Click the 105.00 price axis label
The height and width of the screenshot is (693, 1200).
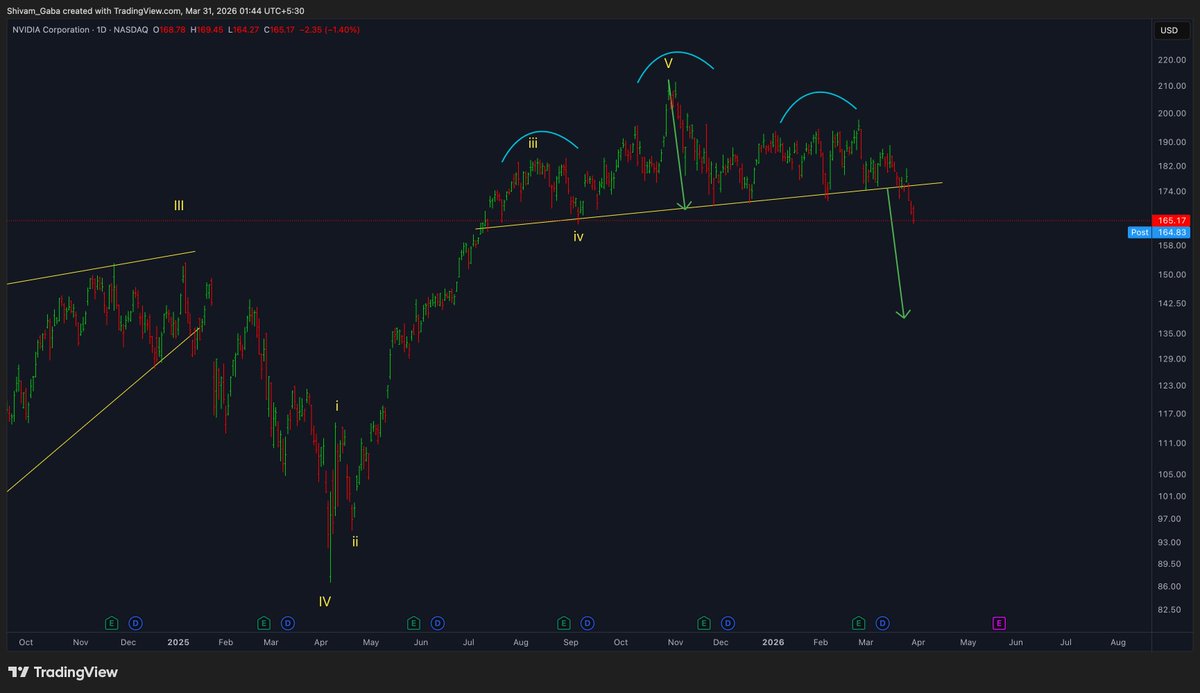coord(1171,474)
